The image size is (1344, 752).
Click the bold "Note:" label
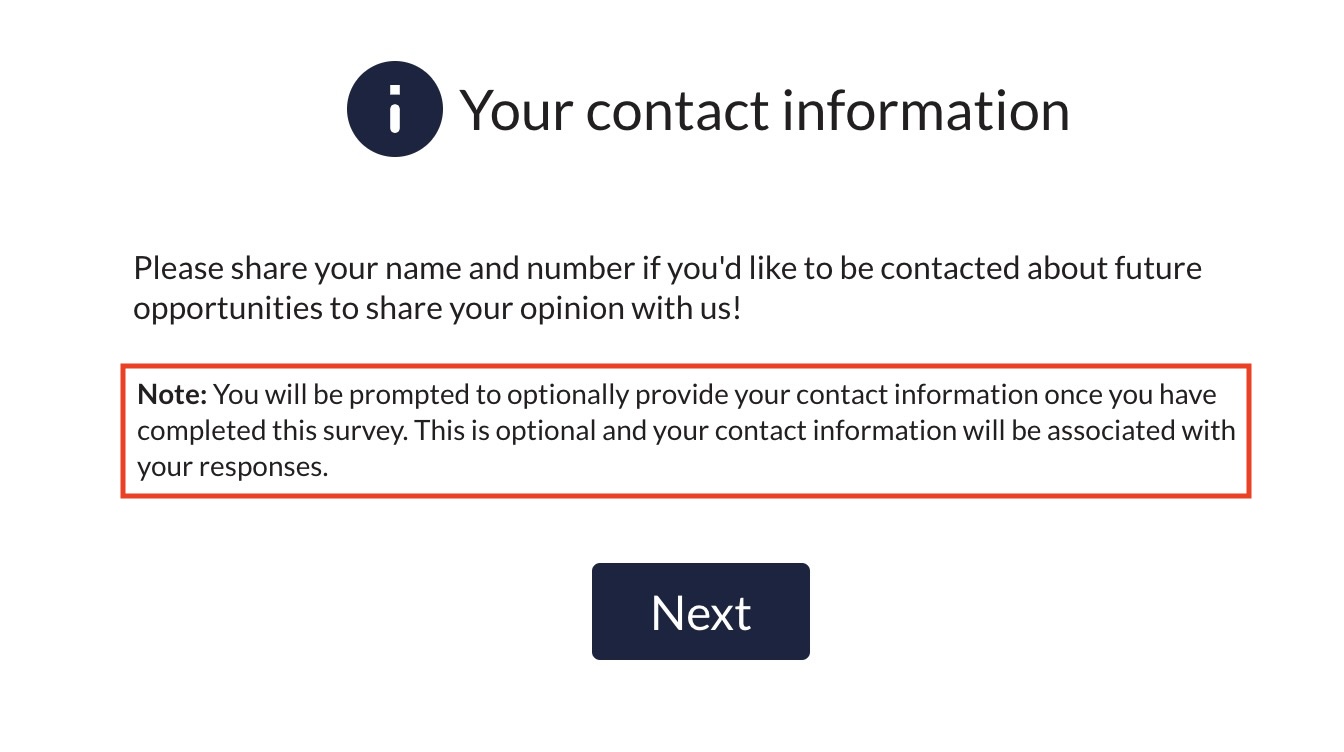click(x=172, y=394)
